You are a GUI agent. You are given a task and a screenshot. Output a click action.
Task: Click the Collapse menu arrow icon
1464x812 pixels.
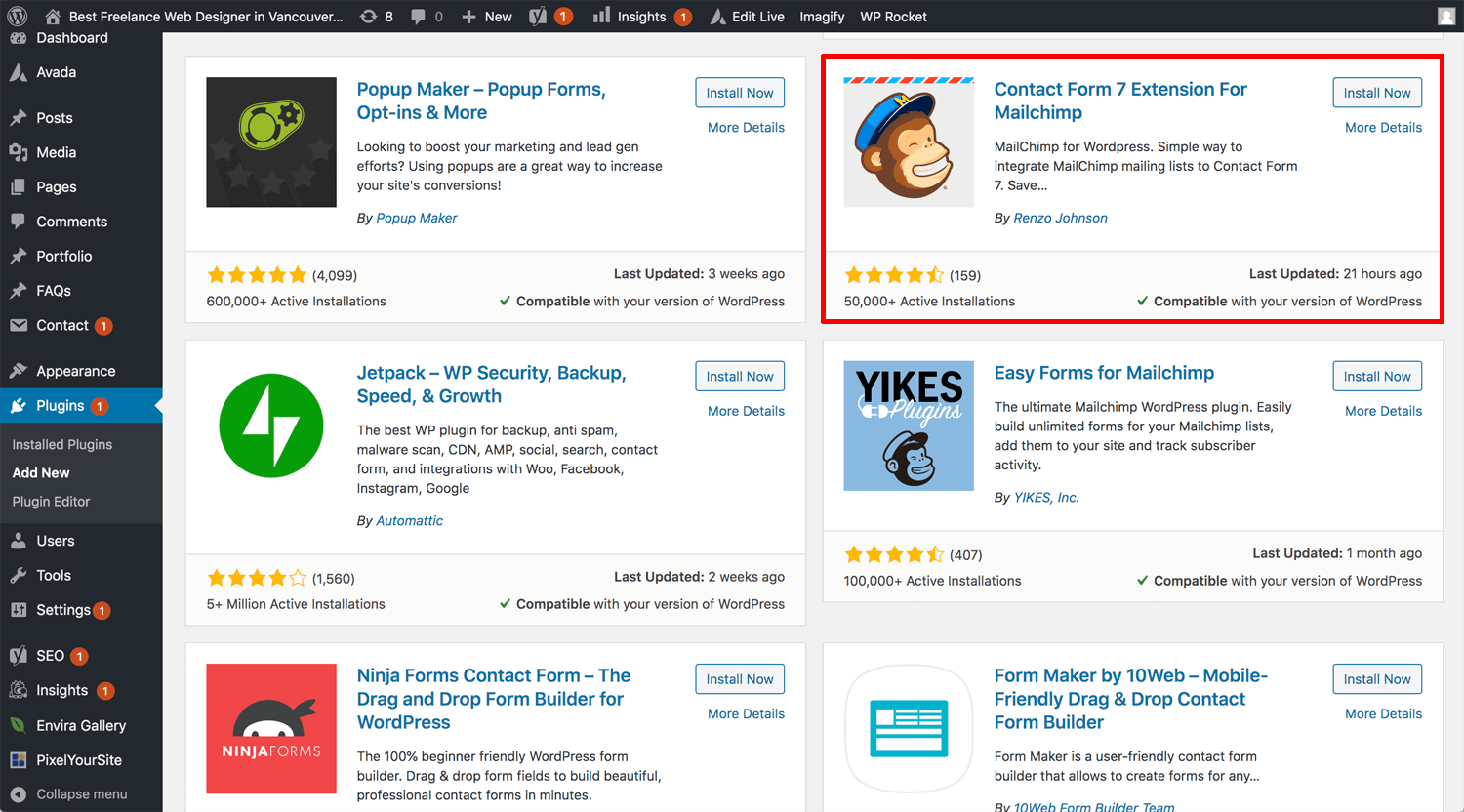(x=18, y=793)
